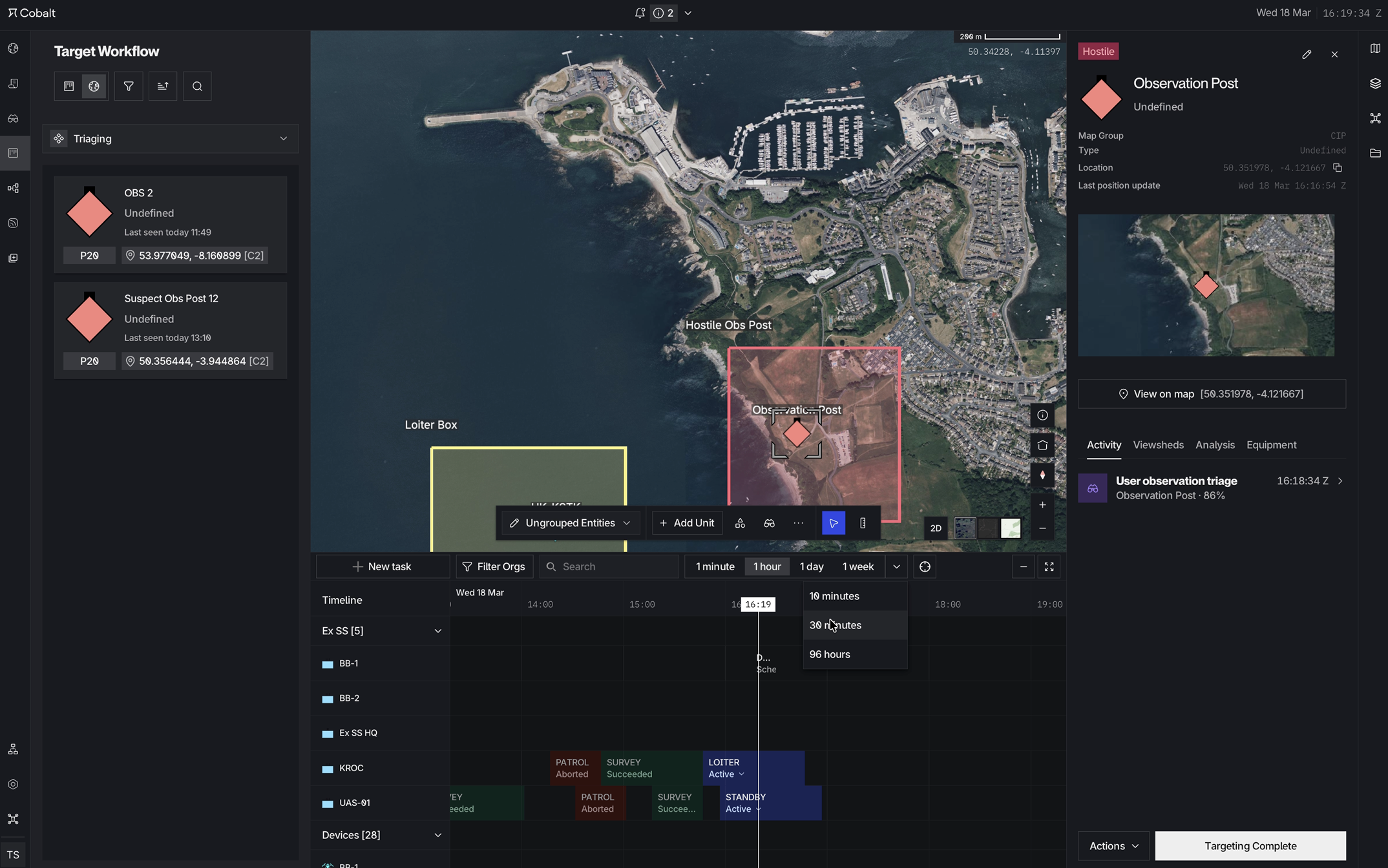The width and height of the screenshot is (1388, 868).
Task: Click the layers icon on the right sidebar
Action: coord(1375,84)
